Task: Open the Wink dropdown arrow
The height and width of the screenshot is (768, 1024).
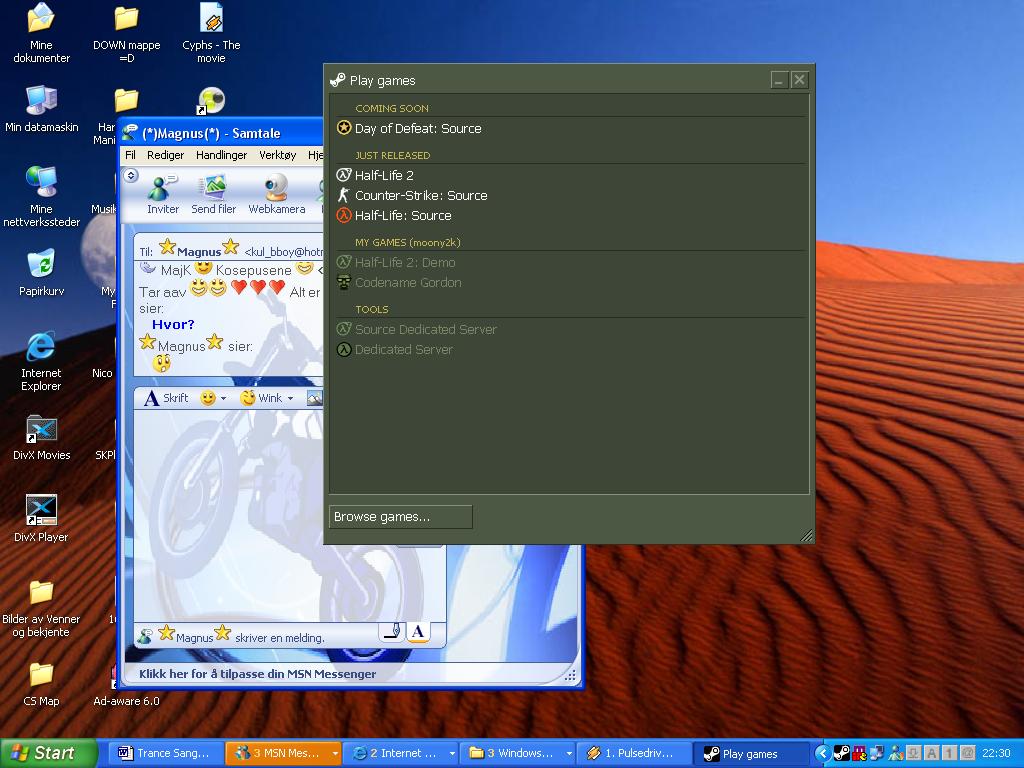Action: (x=291, y=398)
